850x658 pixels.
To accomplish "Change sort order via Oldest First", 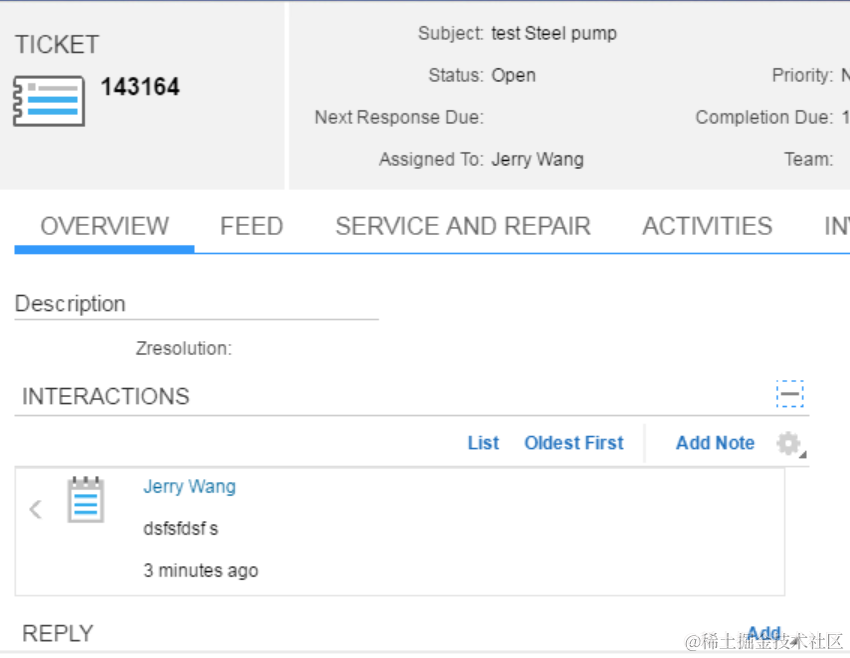I will (574, 443).
